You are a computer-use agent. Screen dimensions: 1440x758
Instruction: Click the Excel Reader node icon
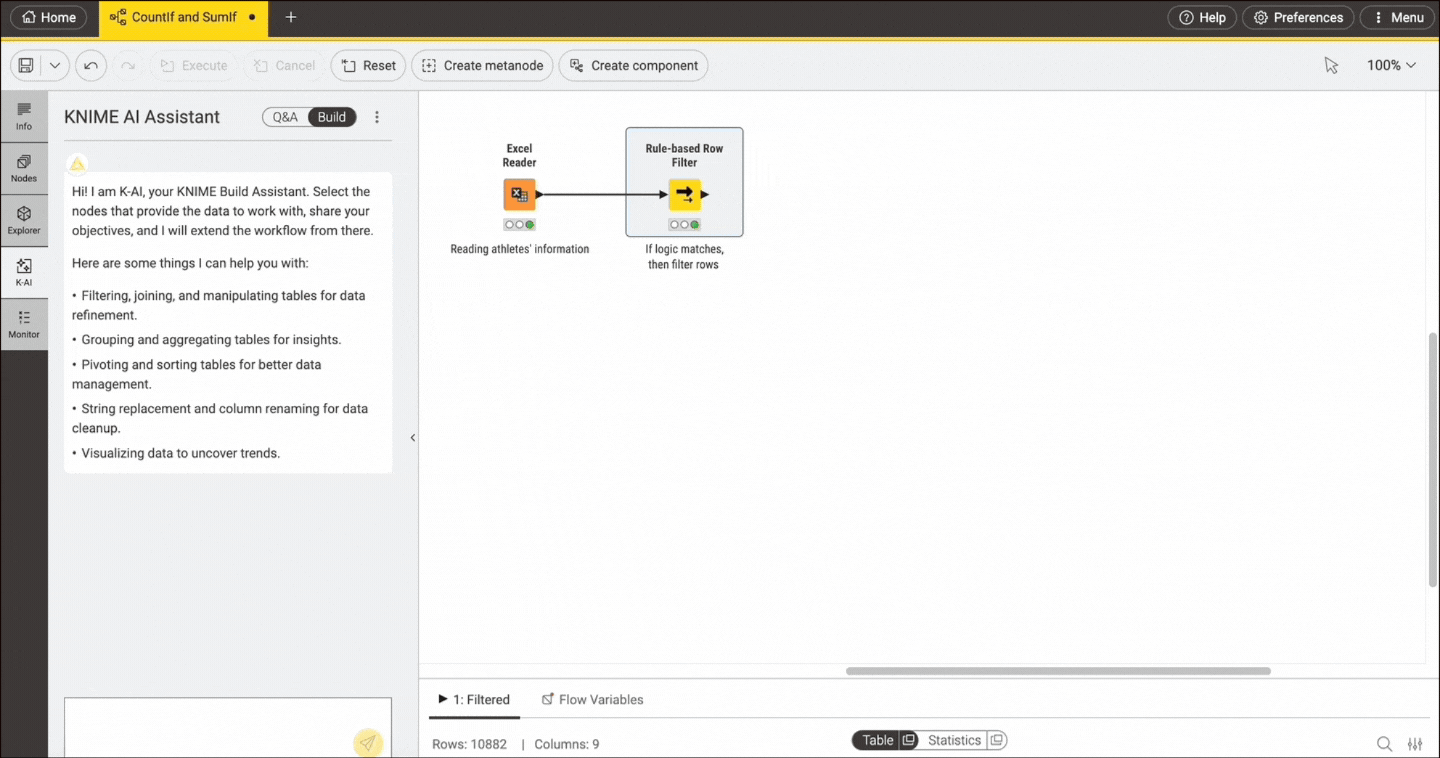[x=519, y=194]
